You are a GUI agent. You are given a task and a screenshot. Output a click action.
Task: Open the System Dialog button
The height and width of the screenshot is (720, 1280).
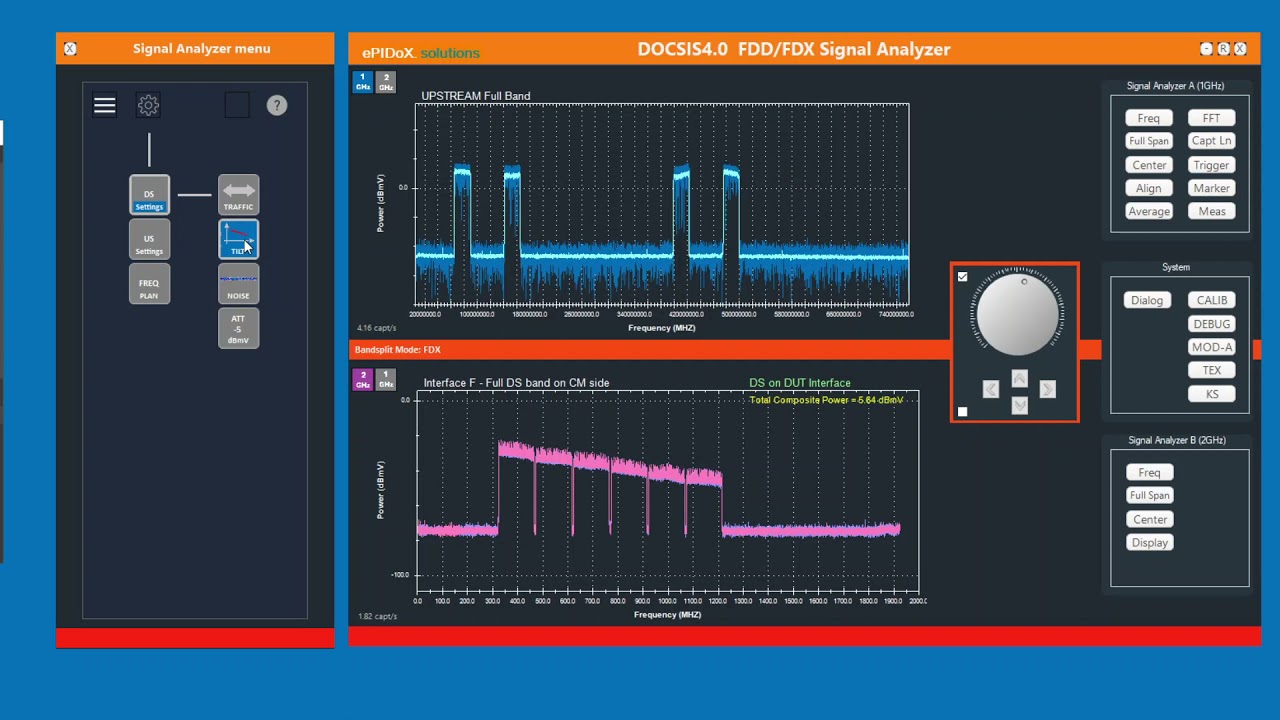[1147, 300]
